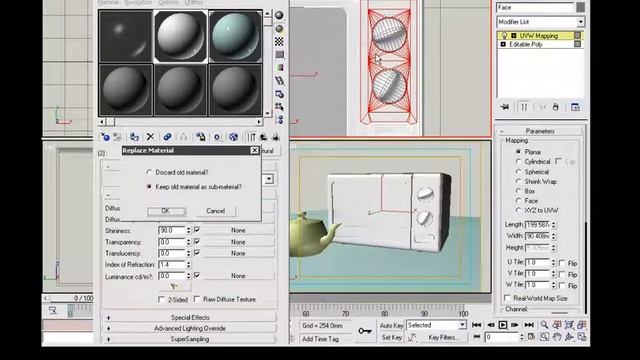This screenshot has width=640, height=360.
Task: Open the Selected key filter dropdown
Action: [462, 325]
